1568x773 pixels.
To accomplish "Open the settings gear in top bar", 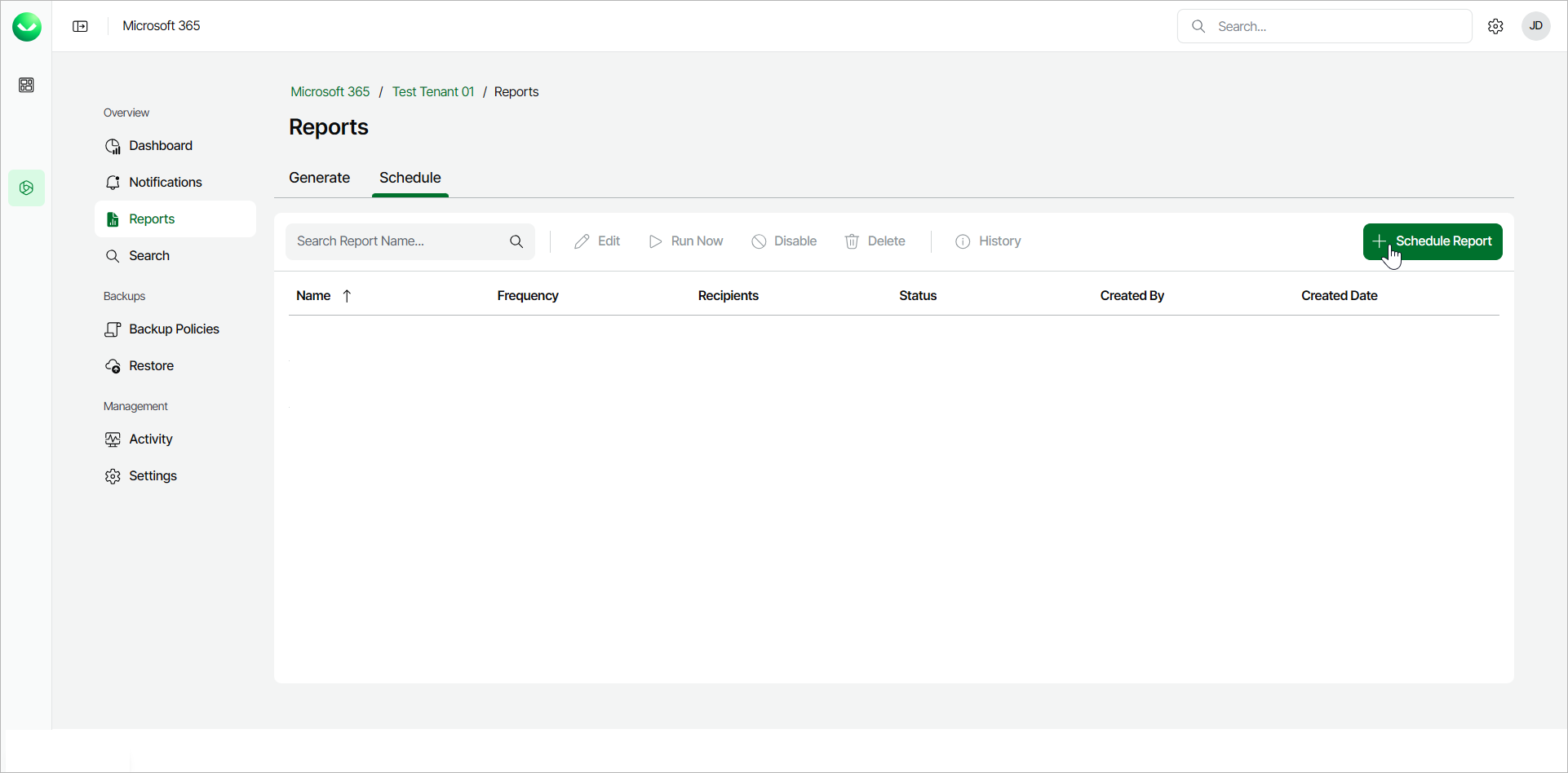I will (x=1495, y=26).
